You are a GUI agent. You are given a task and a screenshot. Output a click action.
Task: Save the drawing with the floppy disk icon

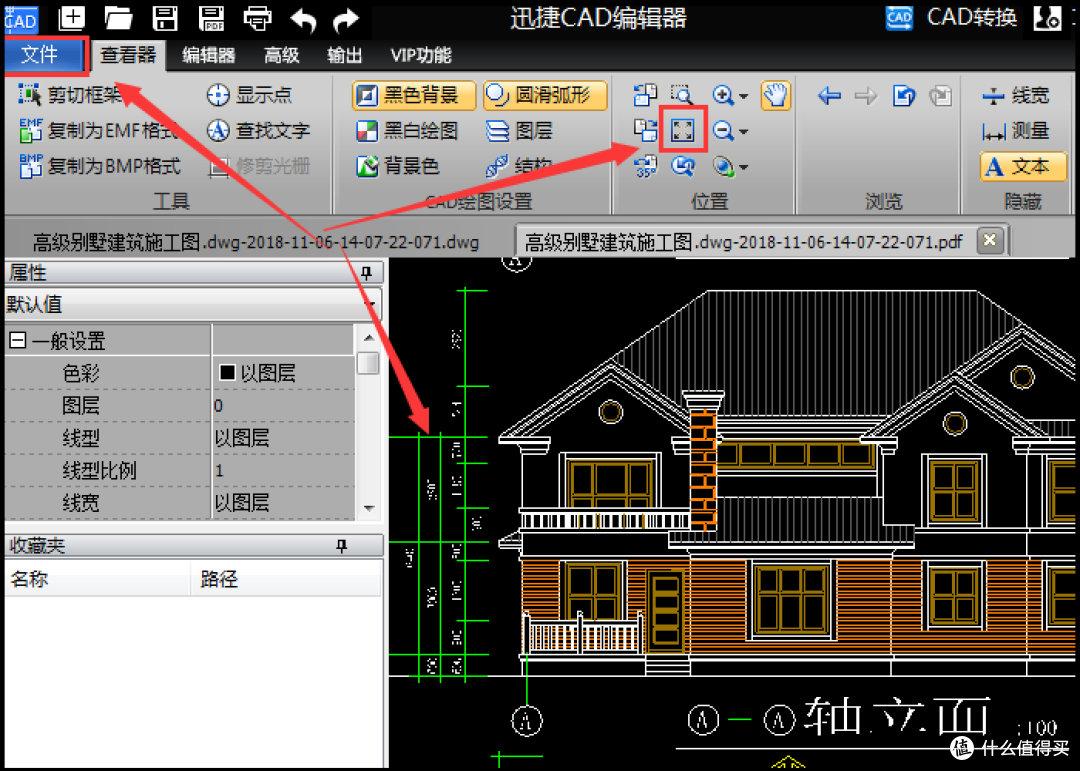[x=165, y=18]
